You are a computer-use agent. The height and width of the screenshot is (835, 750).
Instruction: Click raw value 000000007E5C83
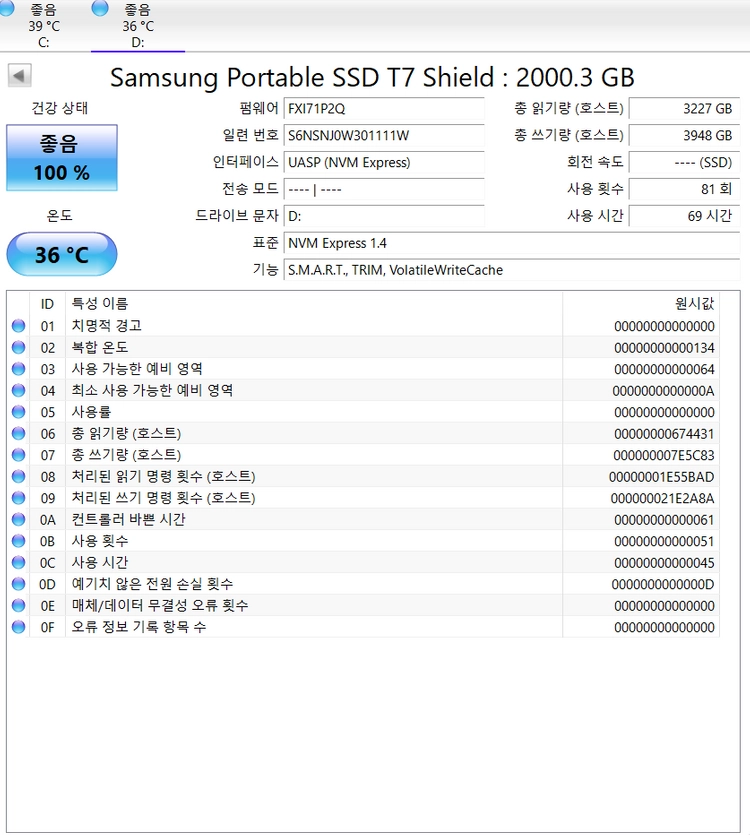pos(664,455)
